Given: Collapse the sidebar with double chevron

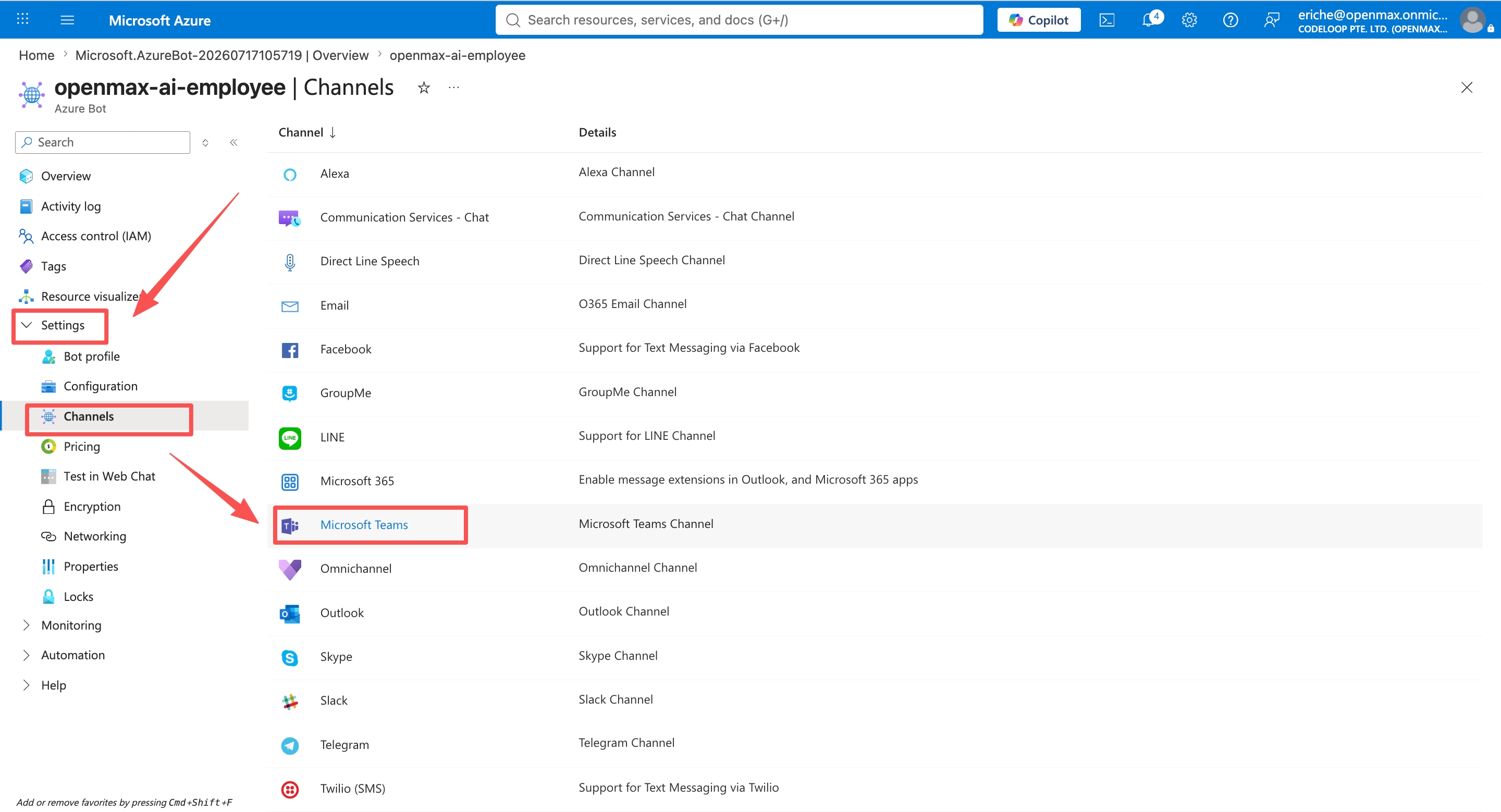Looking at the screenshot, I should [233, 143].
